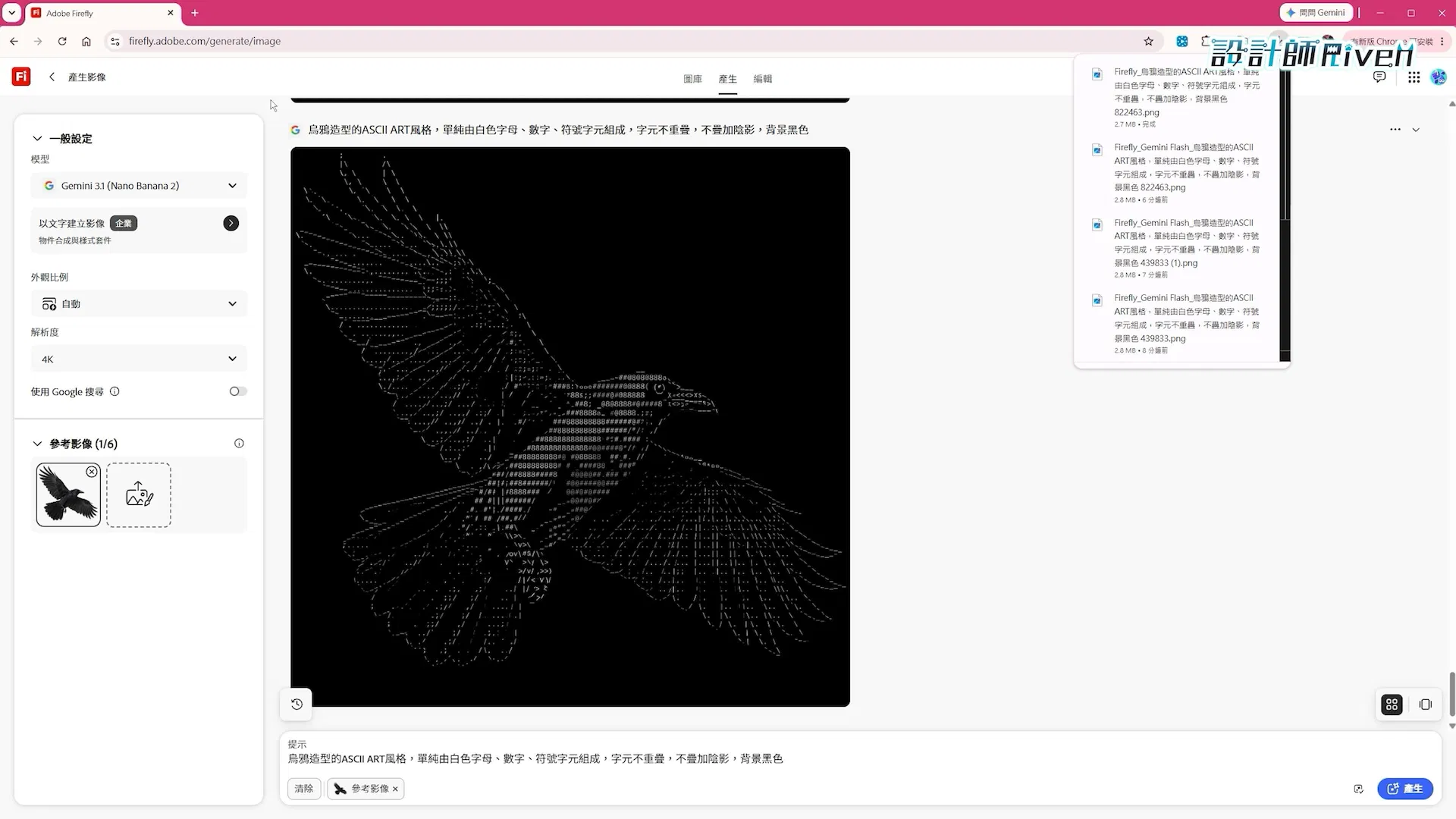This screenshot has height=819, width=1456.
Task: Upload a new reference image placeholder
Action: [x=139, y=494]
